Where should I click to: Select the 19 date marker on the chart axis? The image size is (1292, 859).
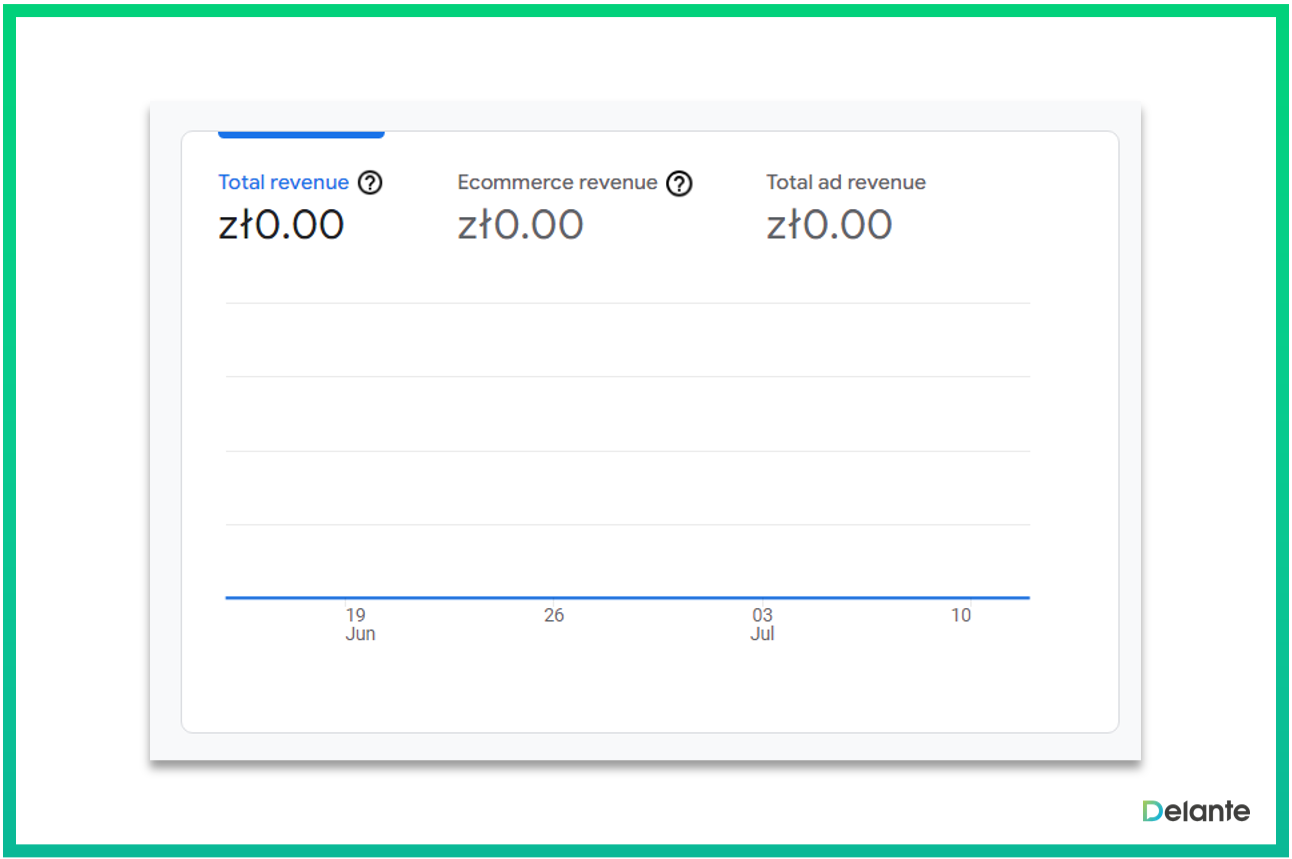point(356,615)
